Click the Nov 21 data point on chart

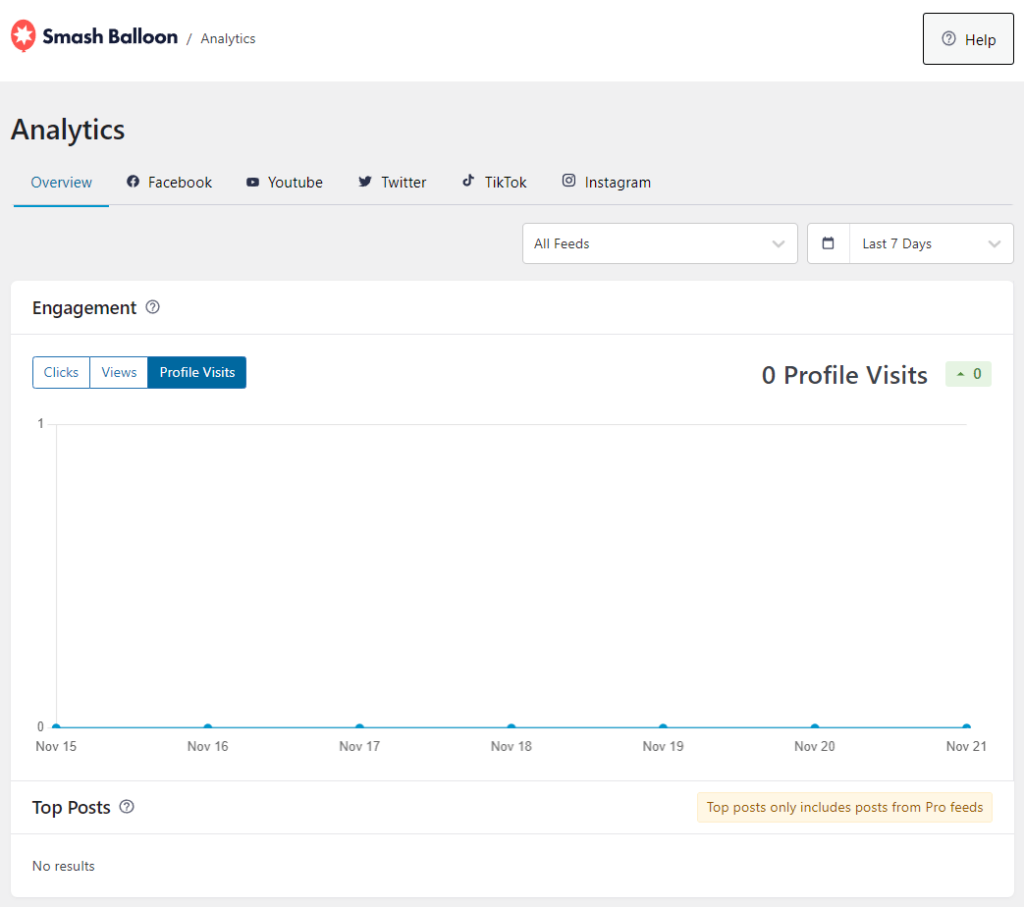click(966, 728)
